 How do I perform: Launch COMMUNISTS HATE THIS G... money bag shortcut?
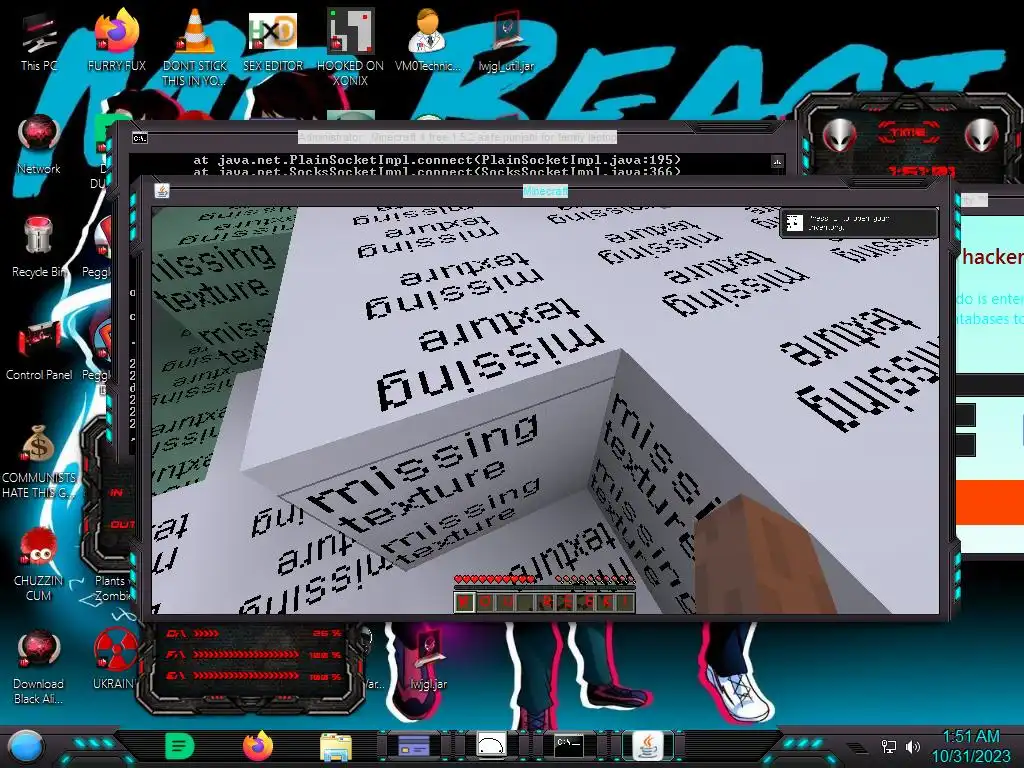point(39,462)
